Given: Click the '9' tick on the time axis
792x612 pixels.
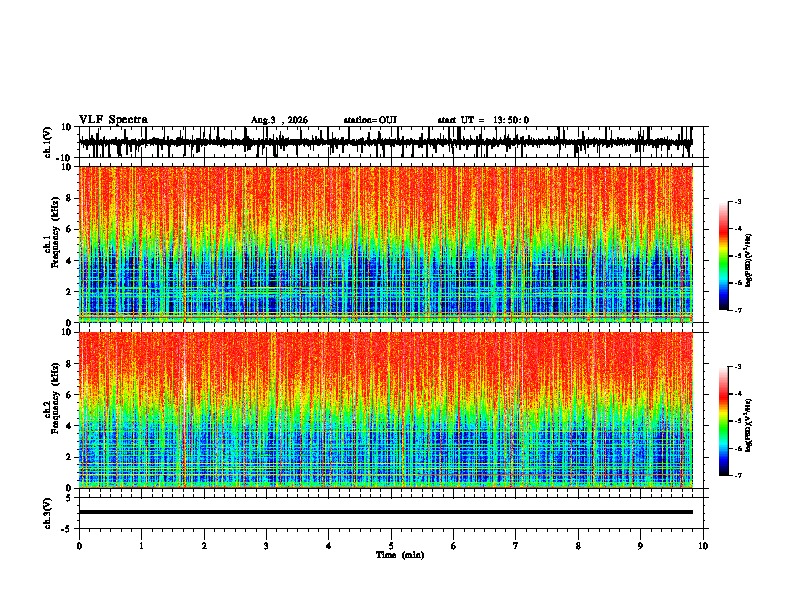Looking at the screenshot, I should (640, 546).
